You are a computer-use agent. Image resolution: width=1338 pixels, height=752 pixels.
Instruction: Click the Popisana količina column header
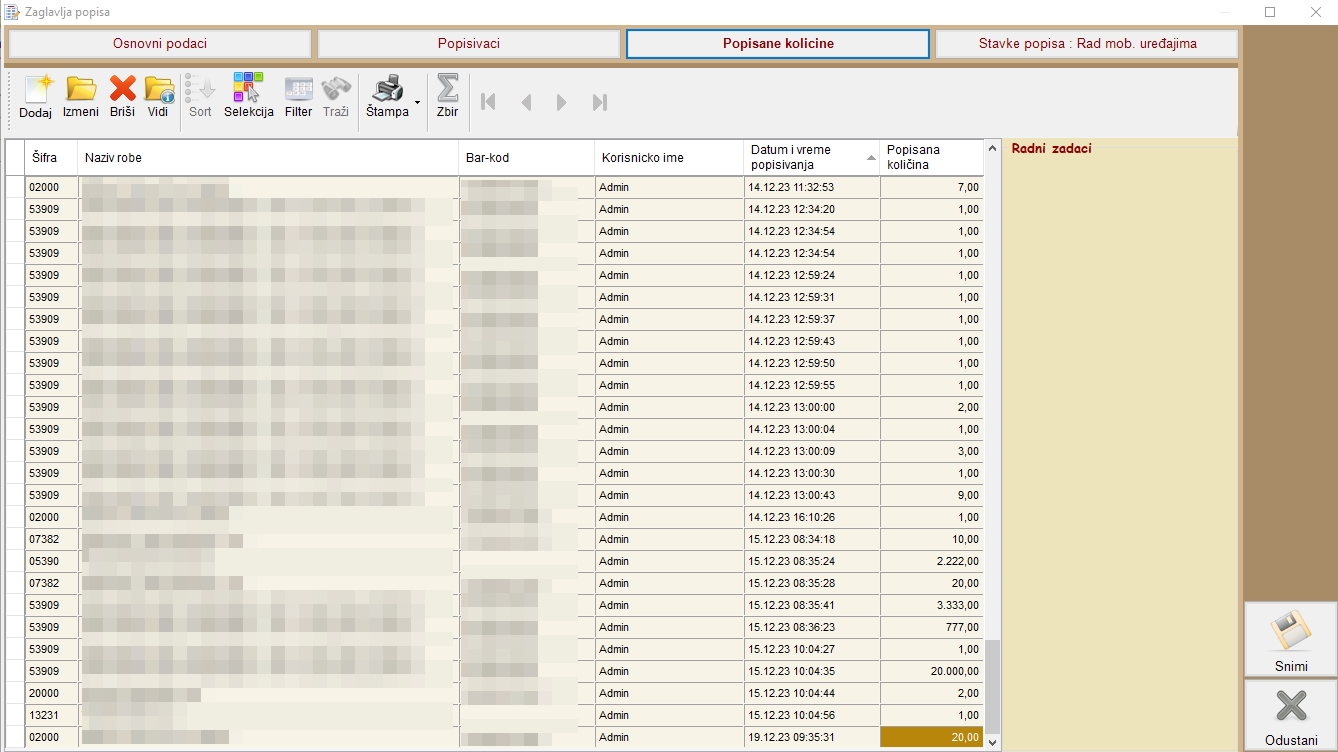930,157
